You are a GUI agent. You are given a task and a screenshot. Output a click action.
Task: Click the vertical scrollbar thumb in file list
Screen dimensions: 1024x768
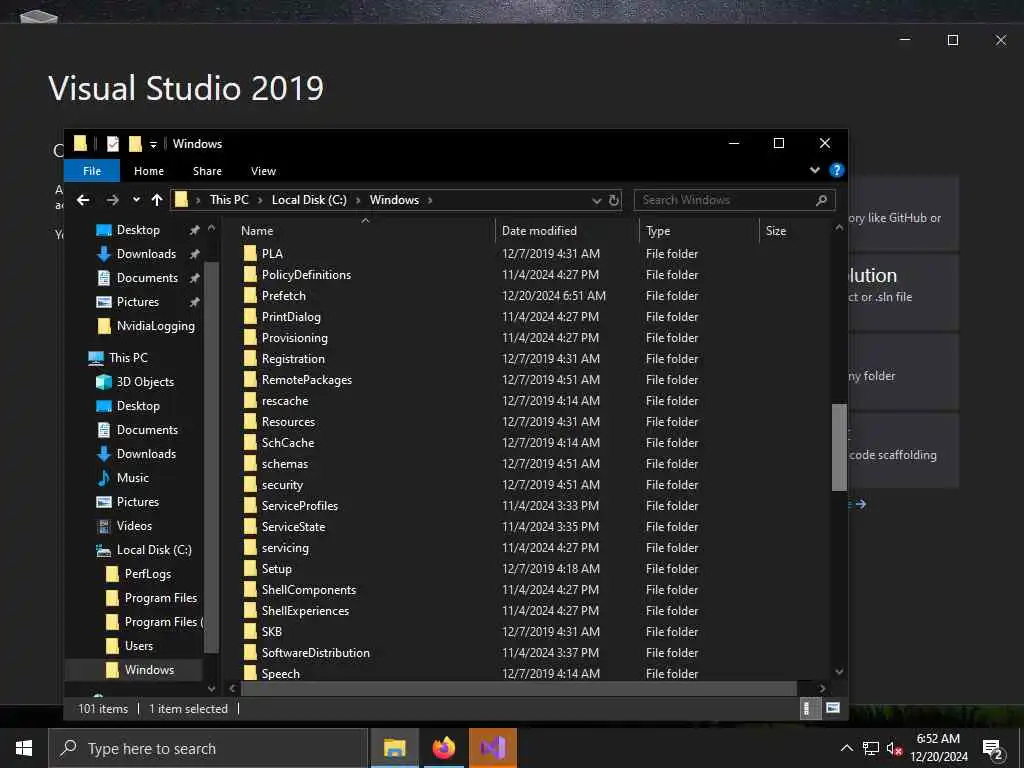click(x=839, y=447)
